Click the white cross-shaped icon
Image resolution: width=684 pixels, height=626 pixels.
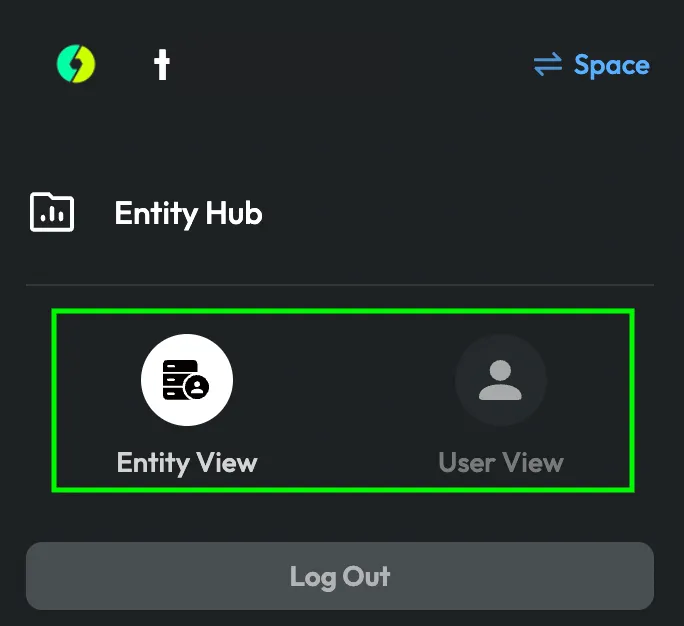[x=161, y=65]
